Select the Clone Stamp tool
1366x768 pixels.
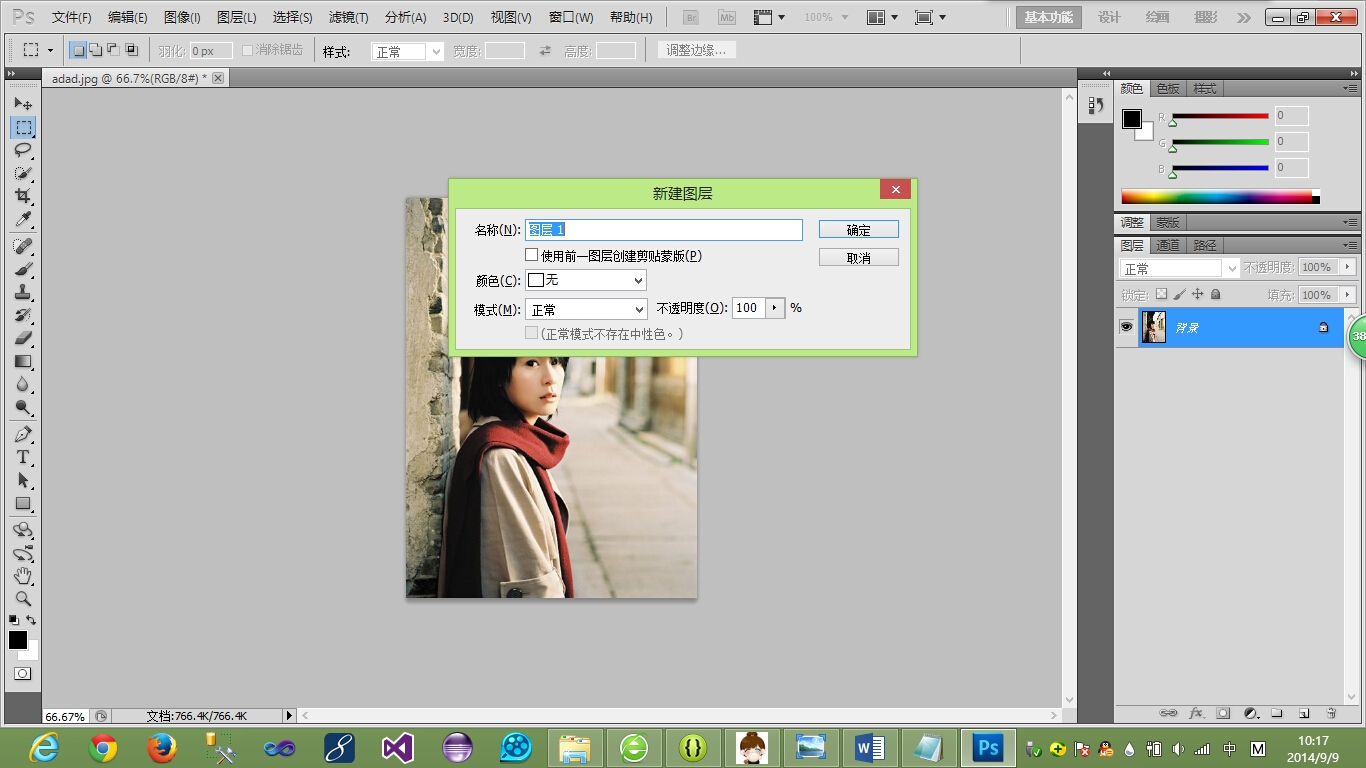click(x=23, y=292)
